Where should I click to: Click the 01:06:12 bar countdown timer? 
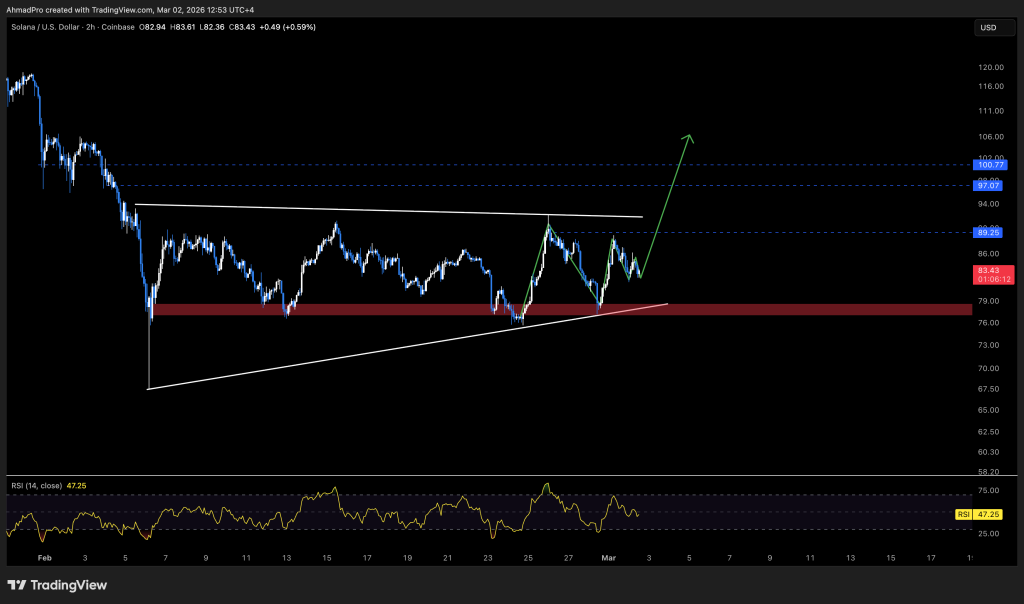[x=993, y=278]
